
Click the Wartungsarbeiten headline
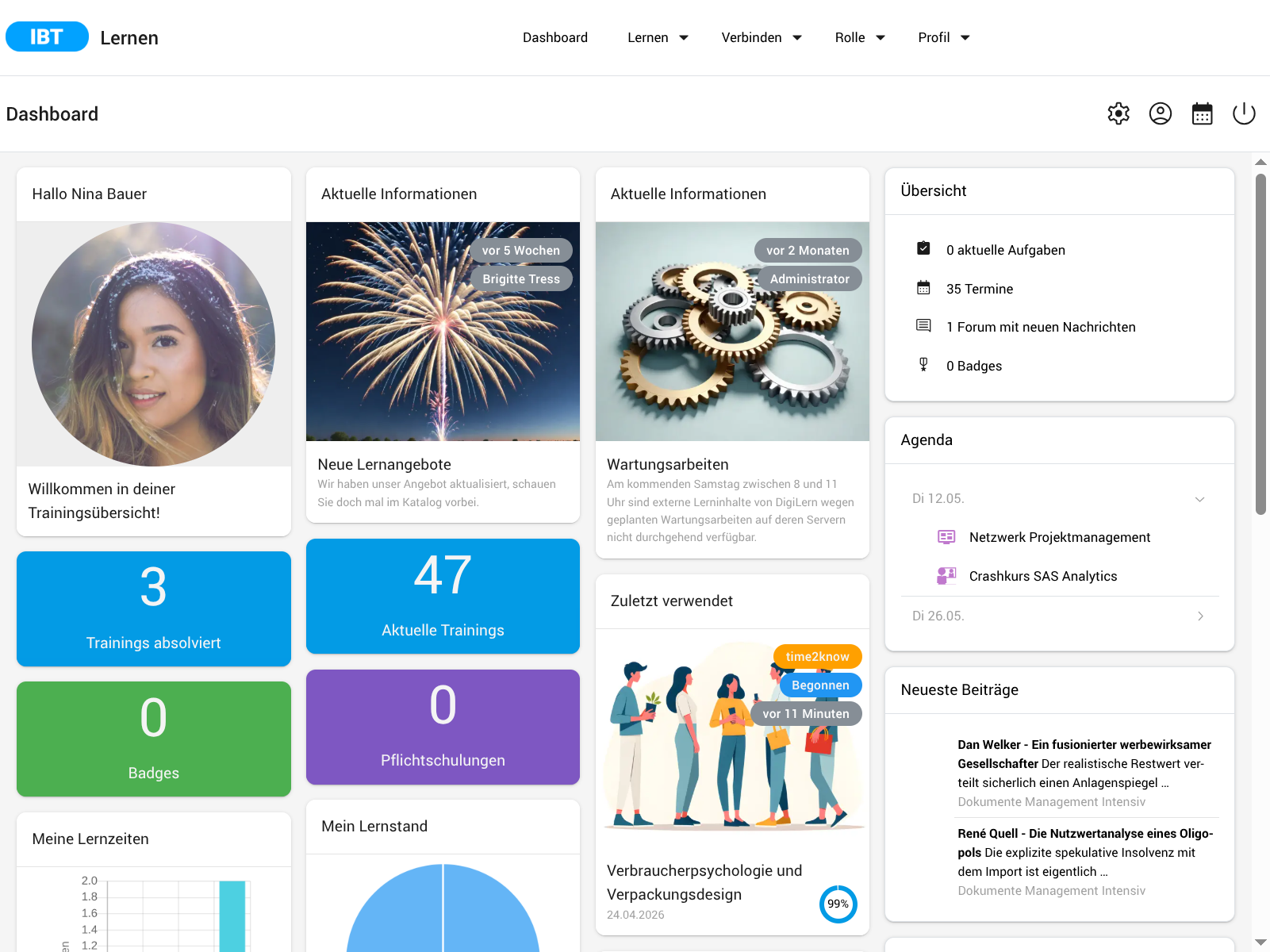pyautogui.click(x=667, y=464)
